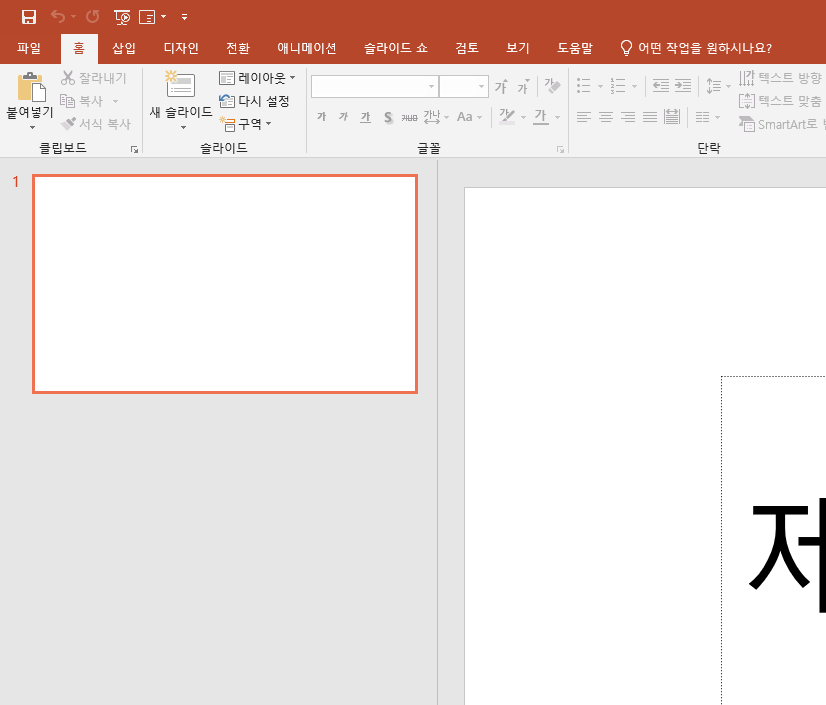This screenshot has height=705, width=826.
Task: Open the Customize Quick Access Toolbar arrow
Action: [184, 17]
